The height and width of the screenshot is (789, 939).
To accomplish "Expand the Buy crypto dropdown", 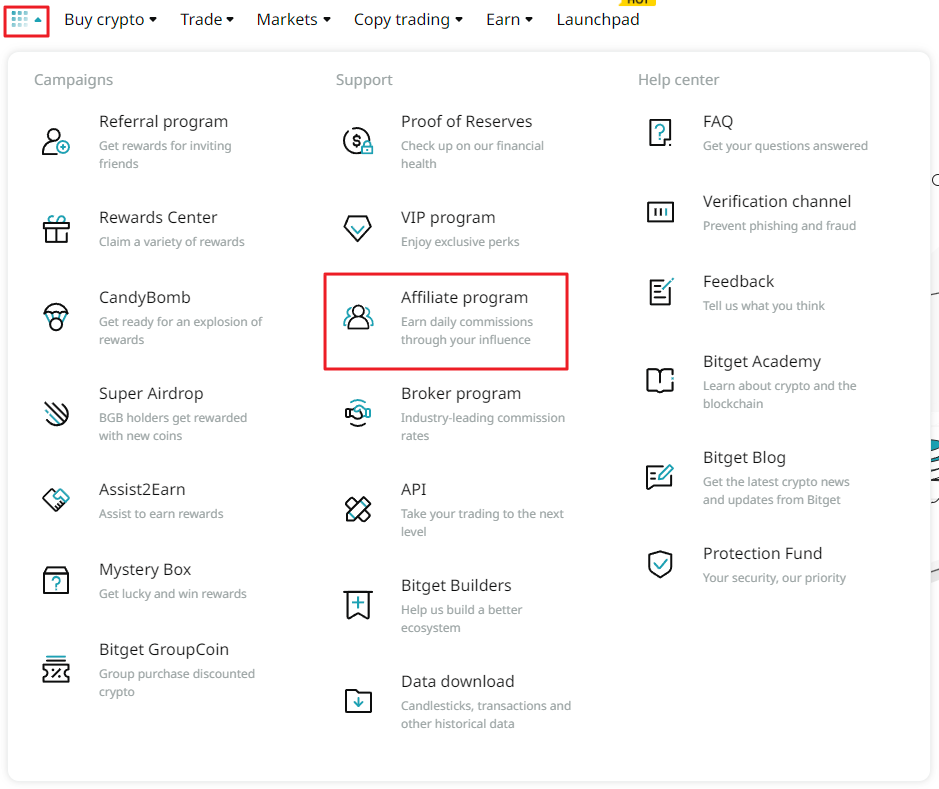I will coord(110,20).
